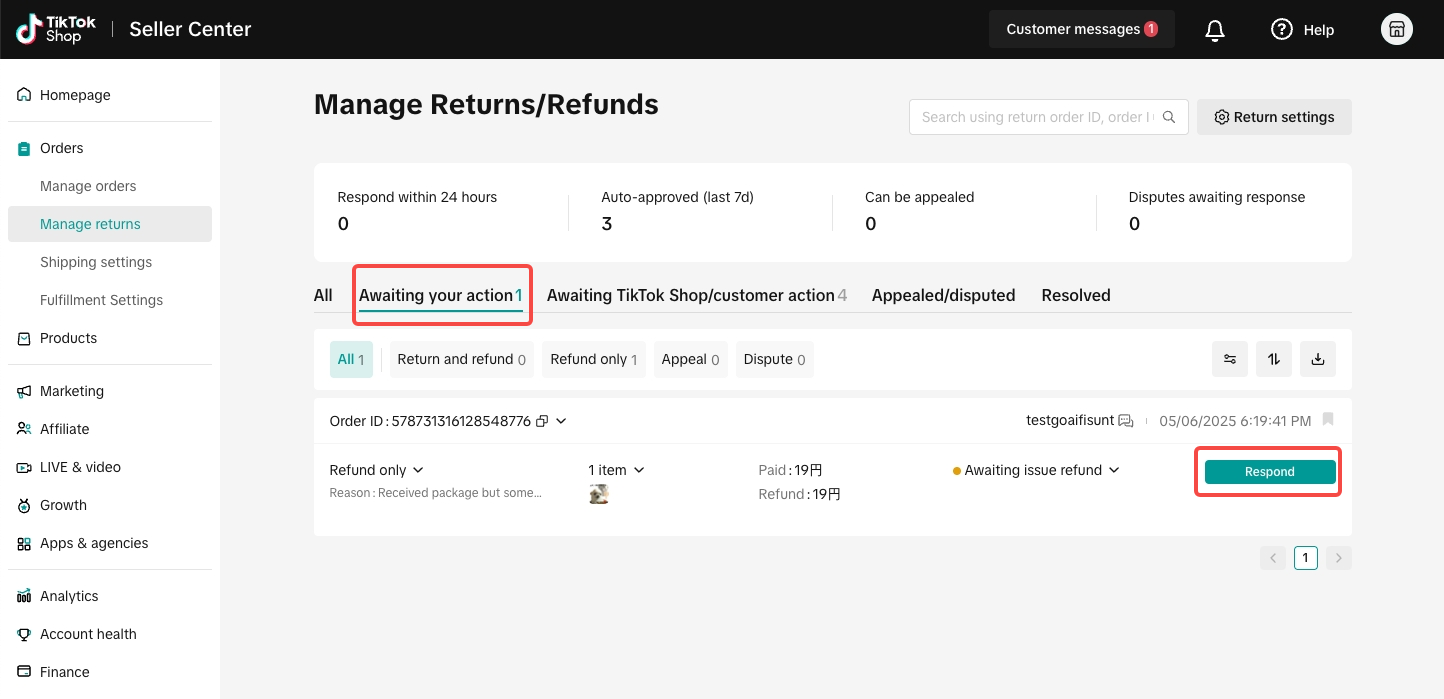Viewport: 1444px width, 699px height.
Task: Open the filter settings icon
Action: click(1230, 359)
